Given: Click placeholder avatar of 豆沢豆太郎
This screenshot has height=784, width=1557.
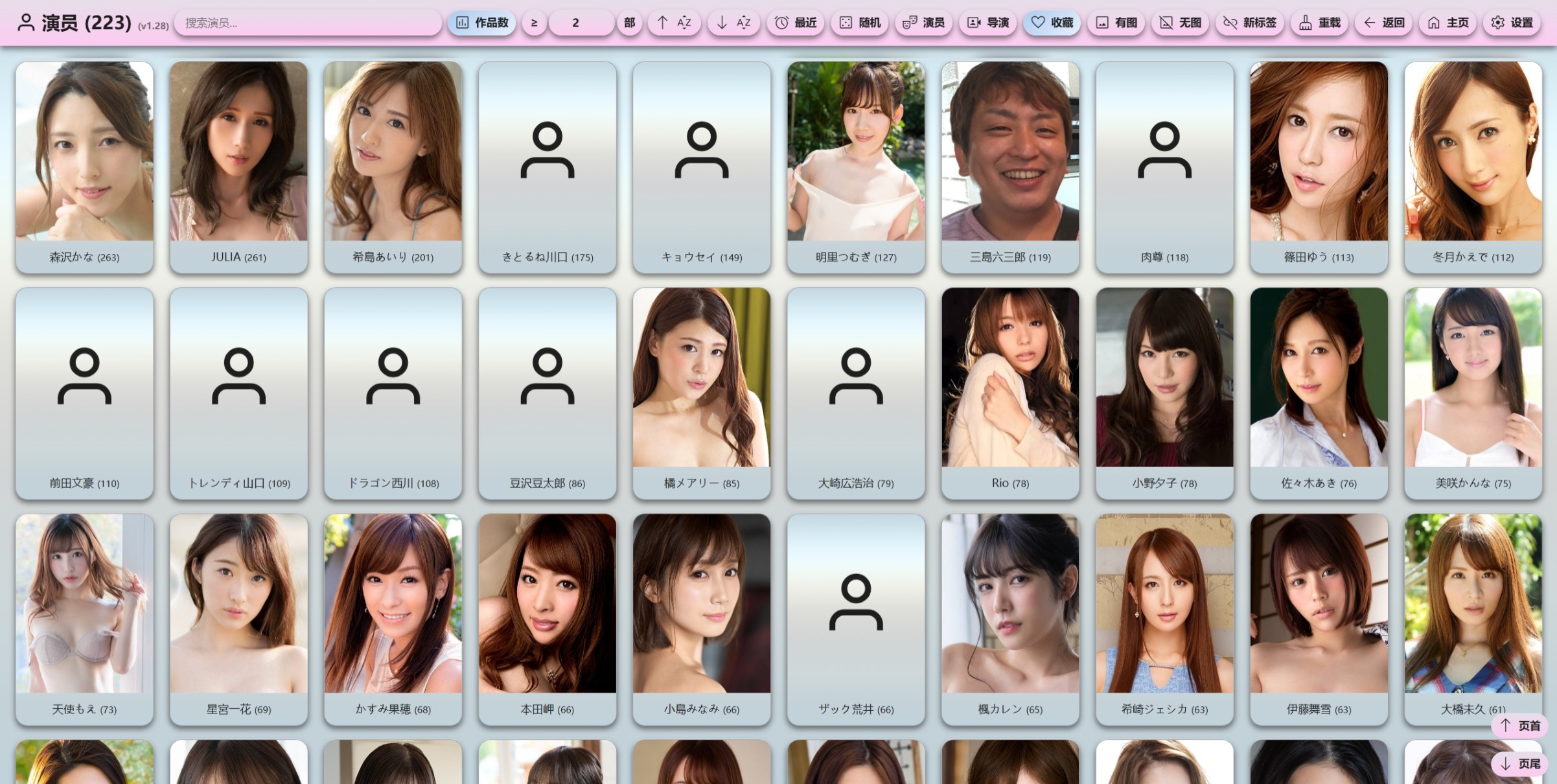Looking at the screenshot, I should [548, 376].
